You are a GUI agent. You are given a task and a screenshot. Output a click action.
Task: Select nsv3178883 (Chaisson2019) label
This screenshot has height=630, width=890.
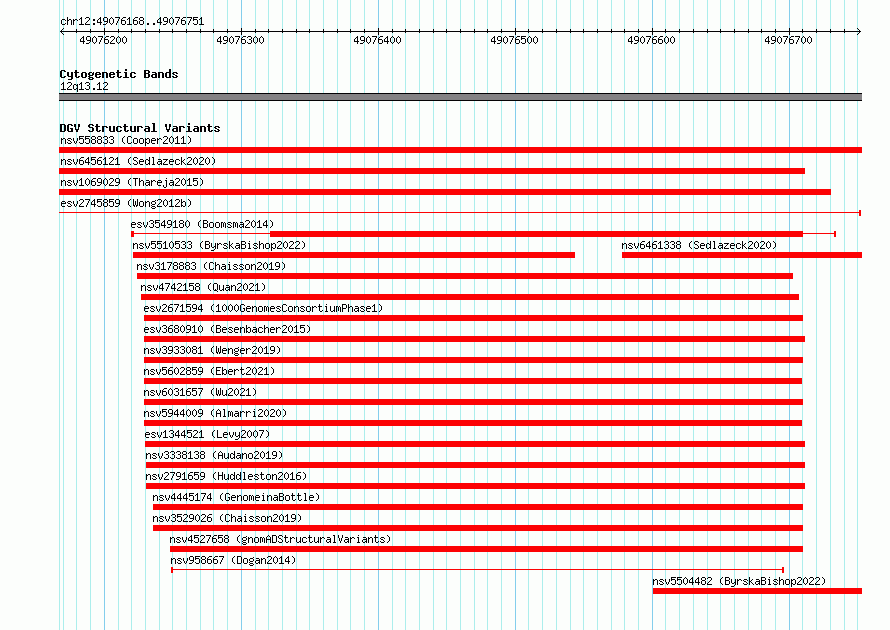(211, 266)
